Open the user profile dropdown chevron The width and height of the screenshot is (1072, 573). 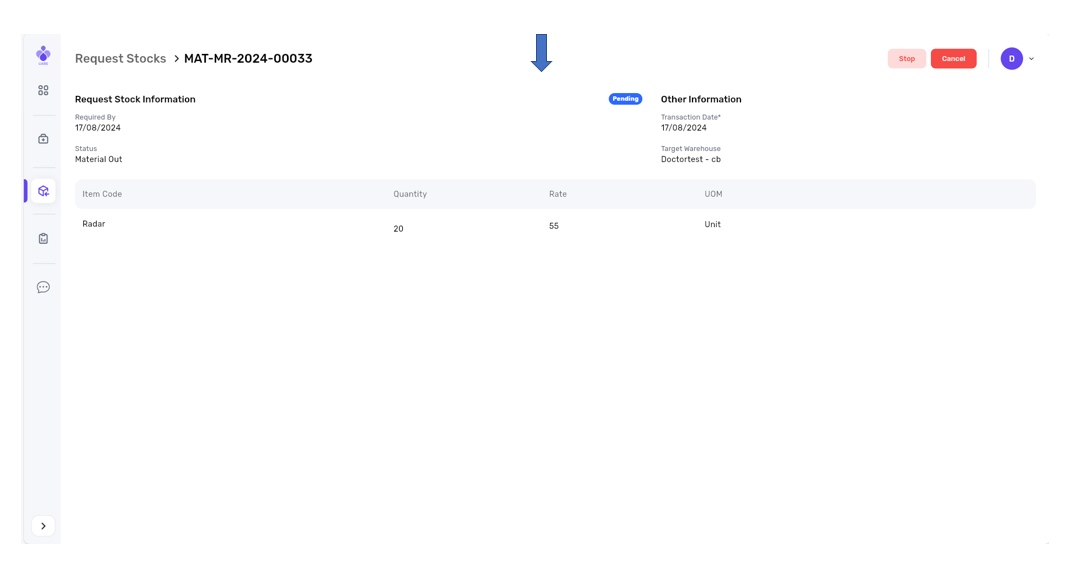pos(1032,59)
